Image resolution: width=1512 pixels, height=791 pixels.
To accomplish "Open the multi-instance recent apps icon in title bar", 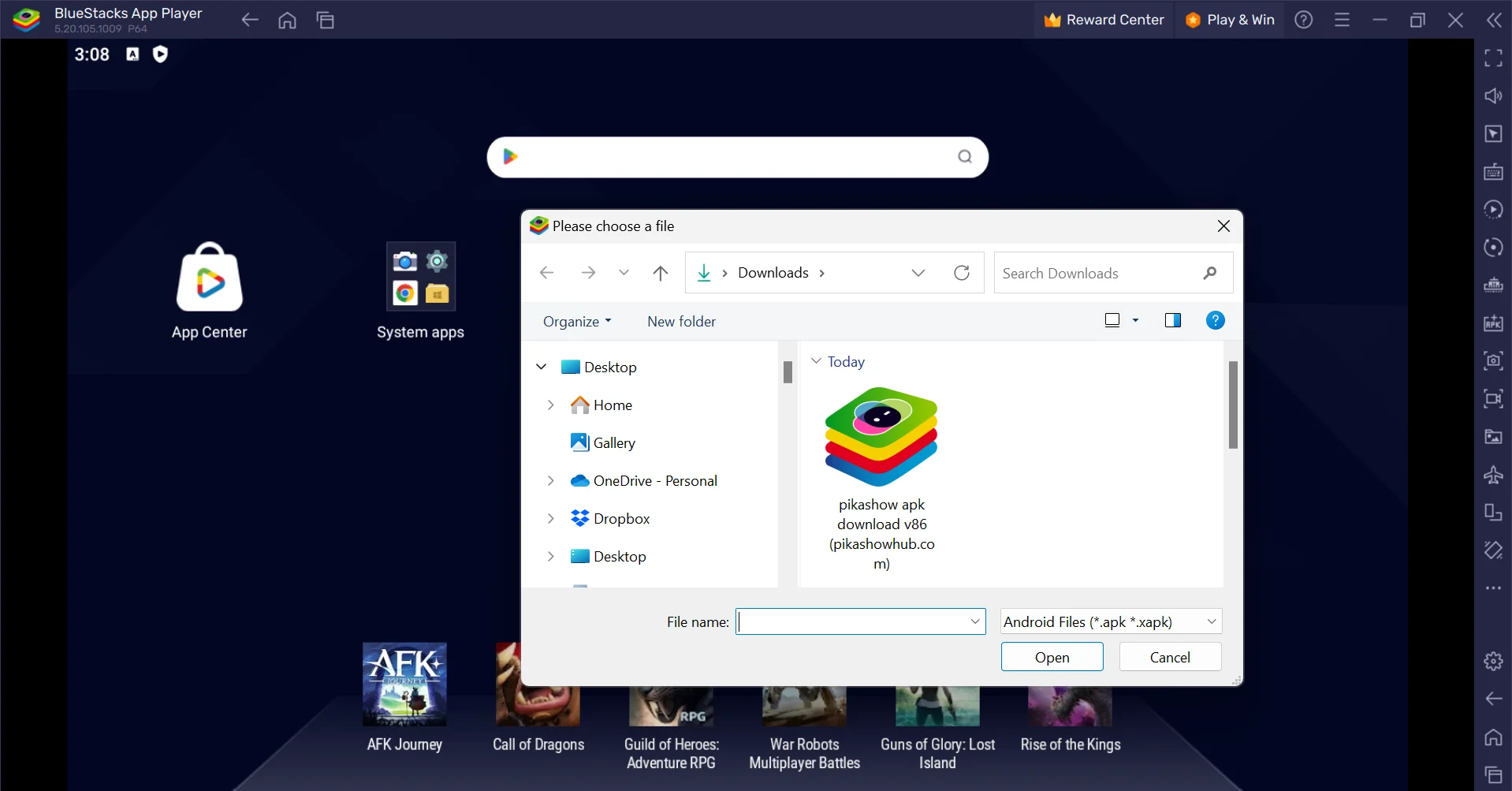I will (326, 20).
